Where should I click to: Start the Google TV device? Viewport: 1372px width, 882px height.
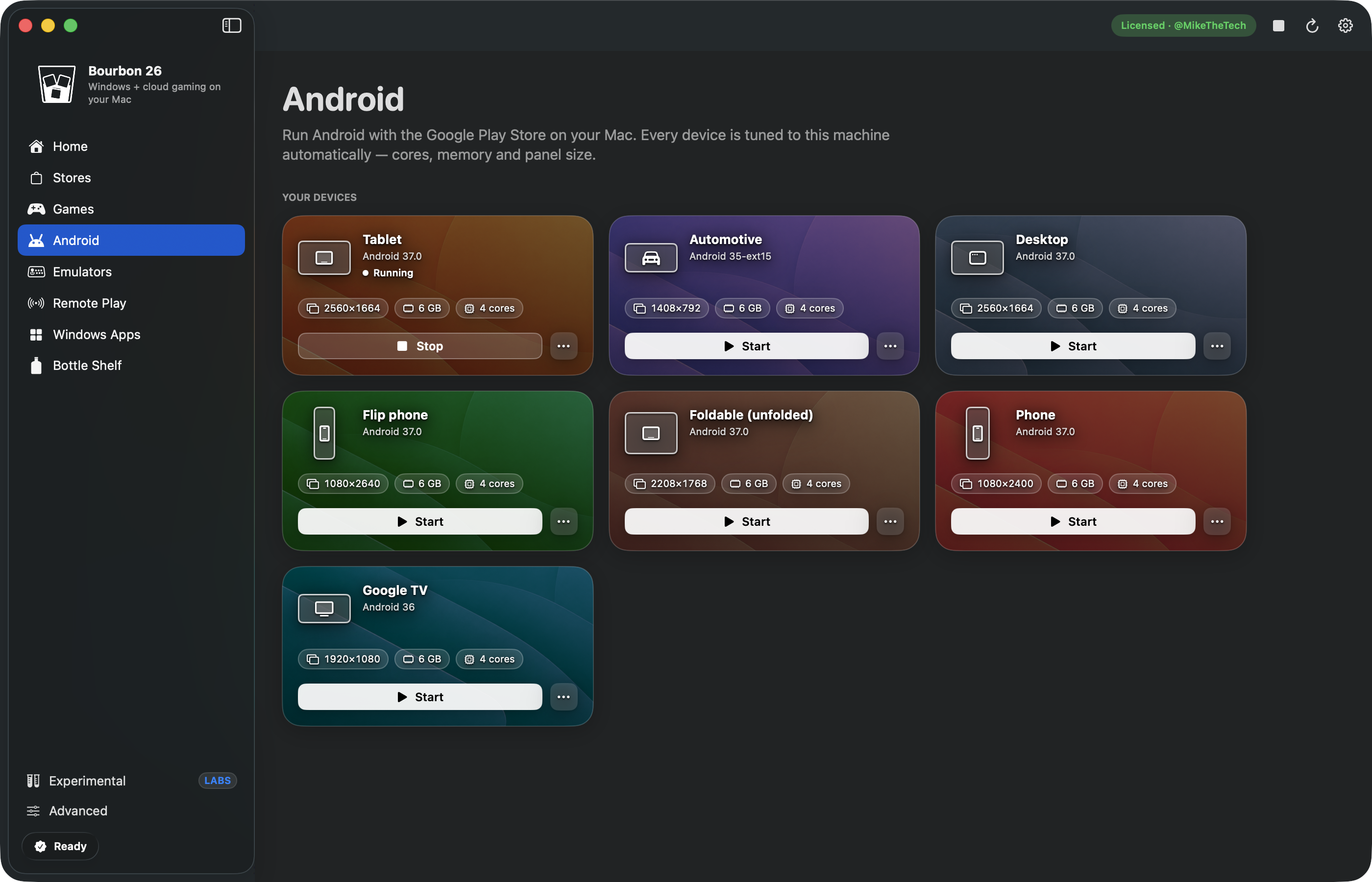click(420, 696)
